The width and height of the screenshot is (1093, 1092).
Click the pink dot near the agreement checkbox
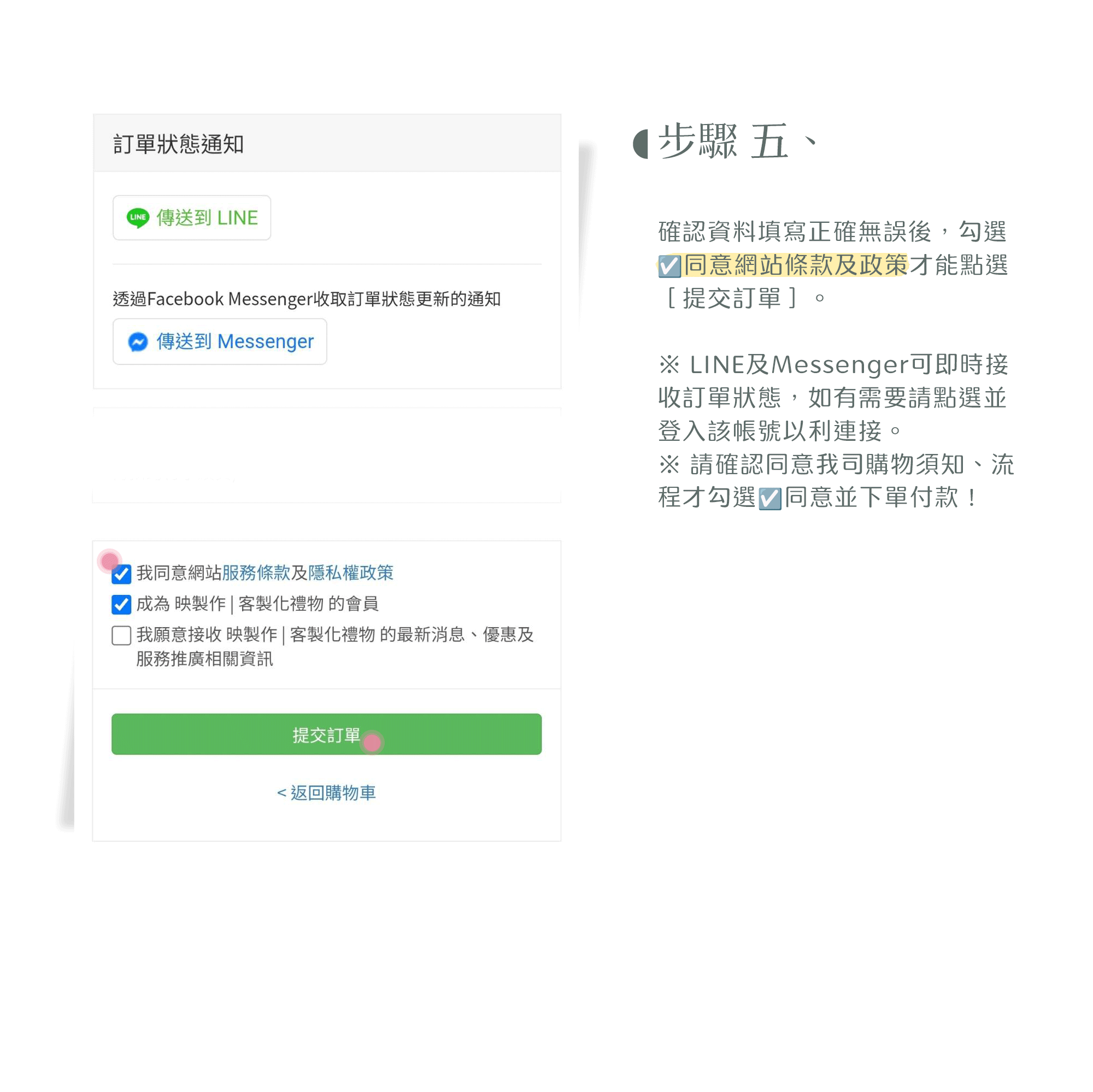110,561
